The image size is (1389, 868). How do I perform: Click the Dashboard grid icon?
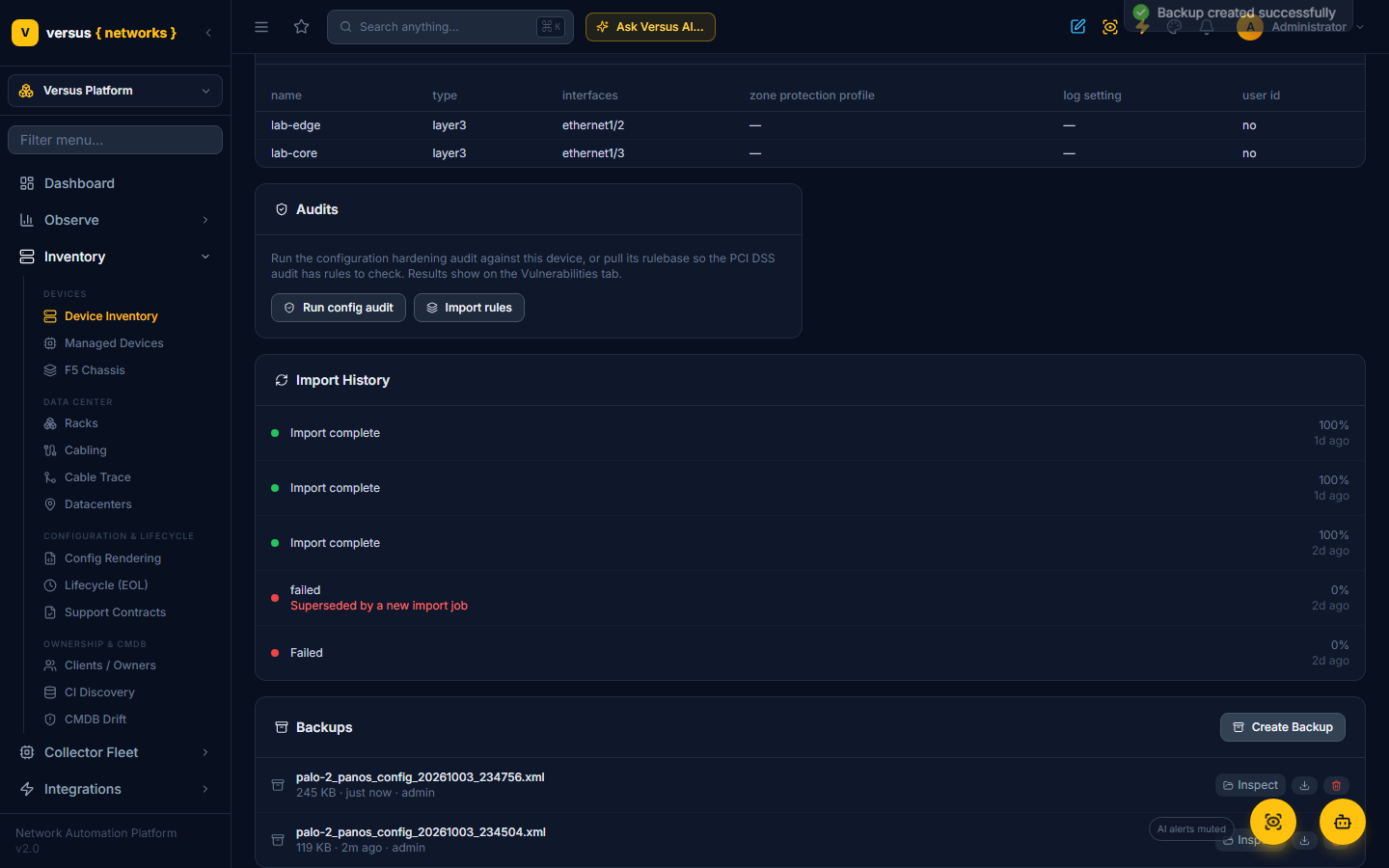[x=27, y=183]
